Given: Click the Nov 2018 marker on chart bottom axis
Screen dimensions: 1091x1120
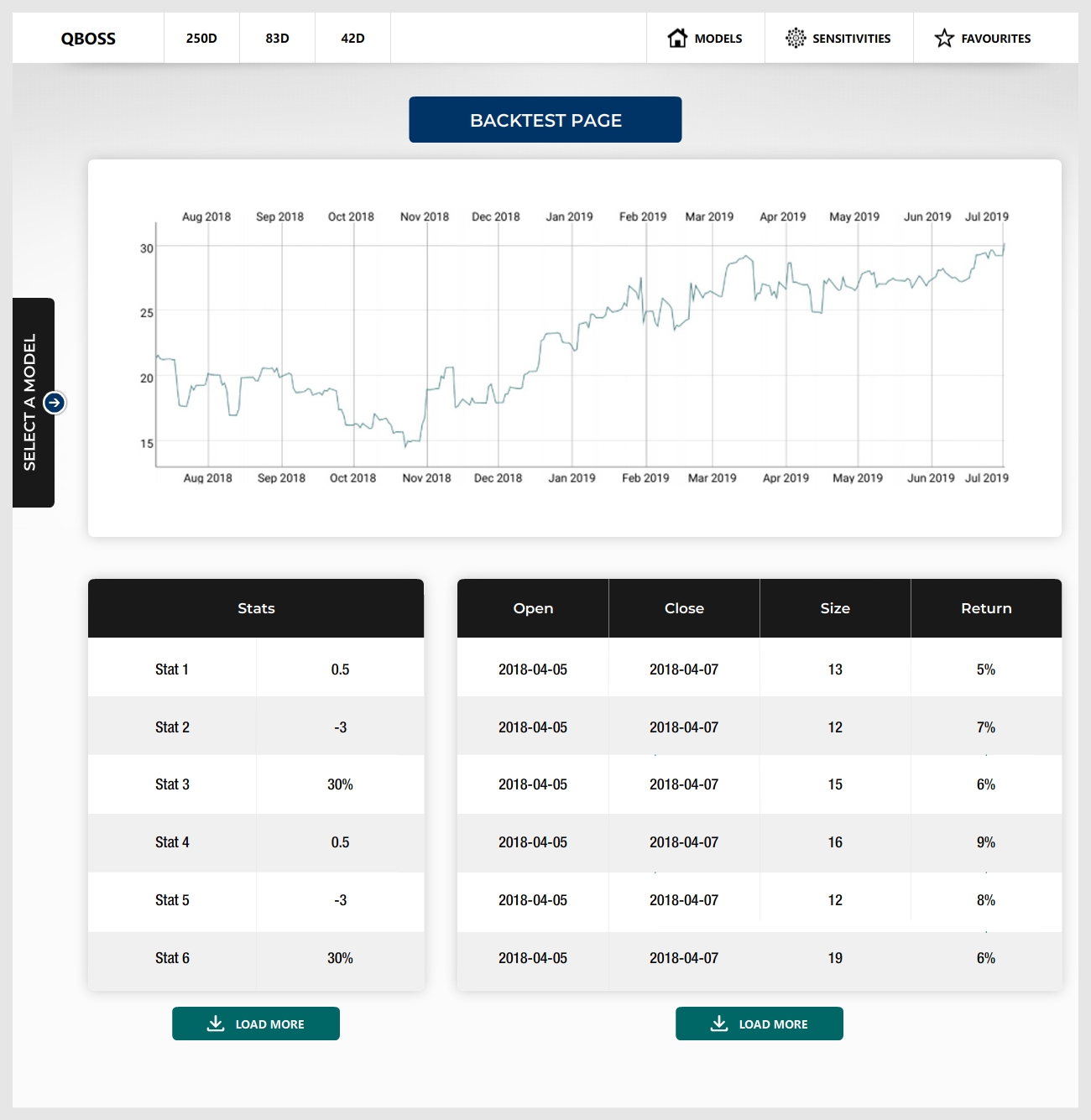Looking at the screenshot, I should (x=426, y=478).
